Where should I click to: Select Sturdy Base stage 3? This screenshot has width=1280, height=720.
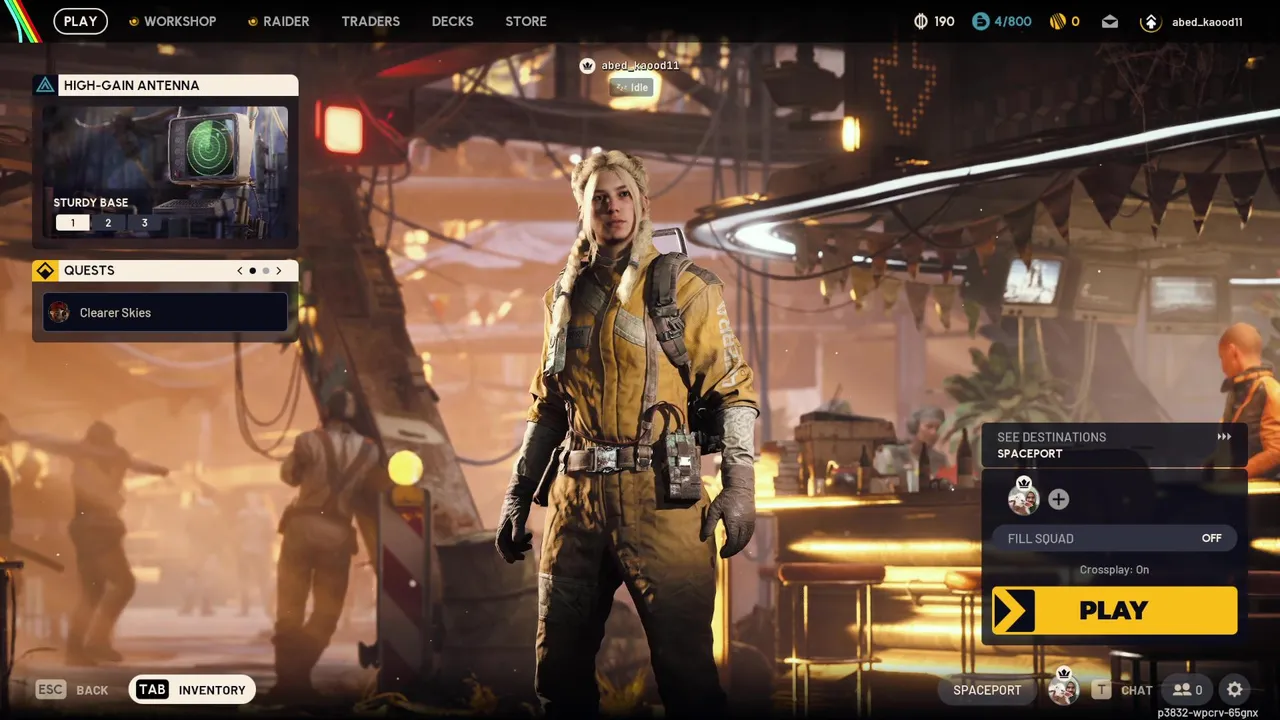[x=144, y=223]
